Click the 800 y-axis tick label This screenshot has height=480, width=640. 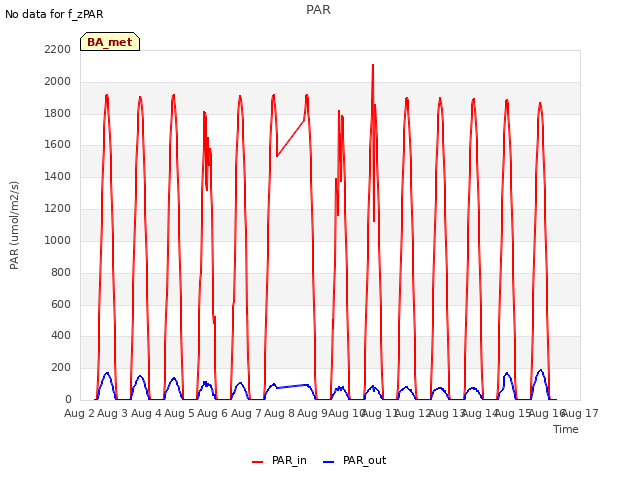point(61,272)
